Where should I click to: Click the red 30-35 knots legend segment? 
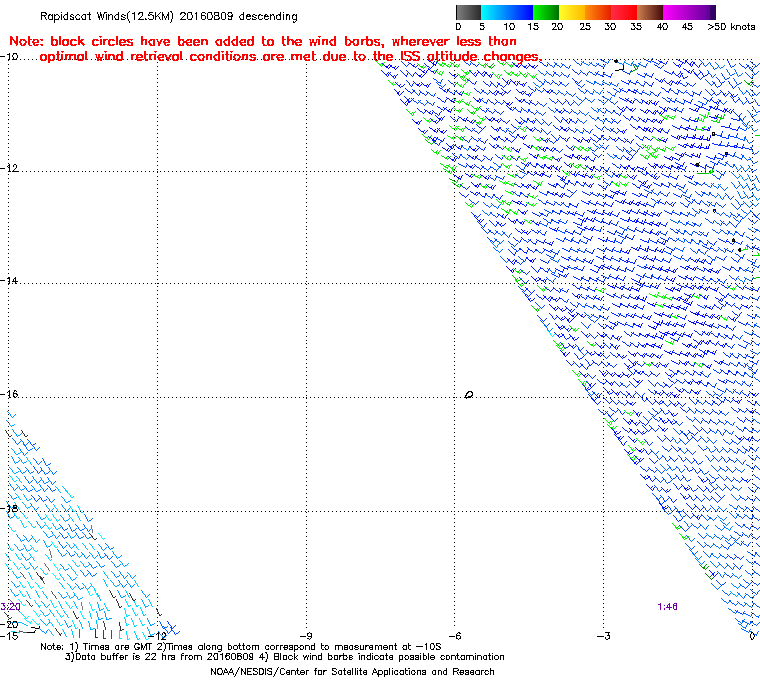coord(624,12)
